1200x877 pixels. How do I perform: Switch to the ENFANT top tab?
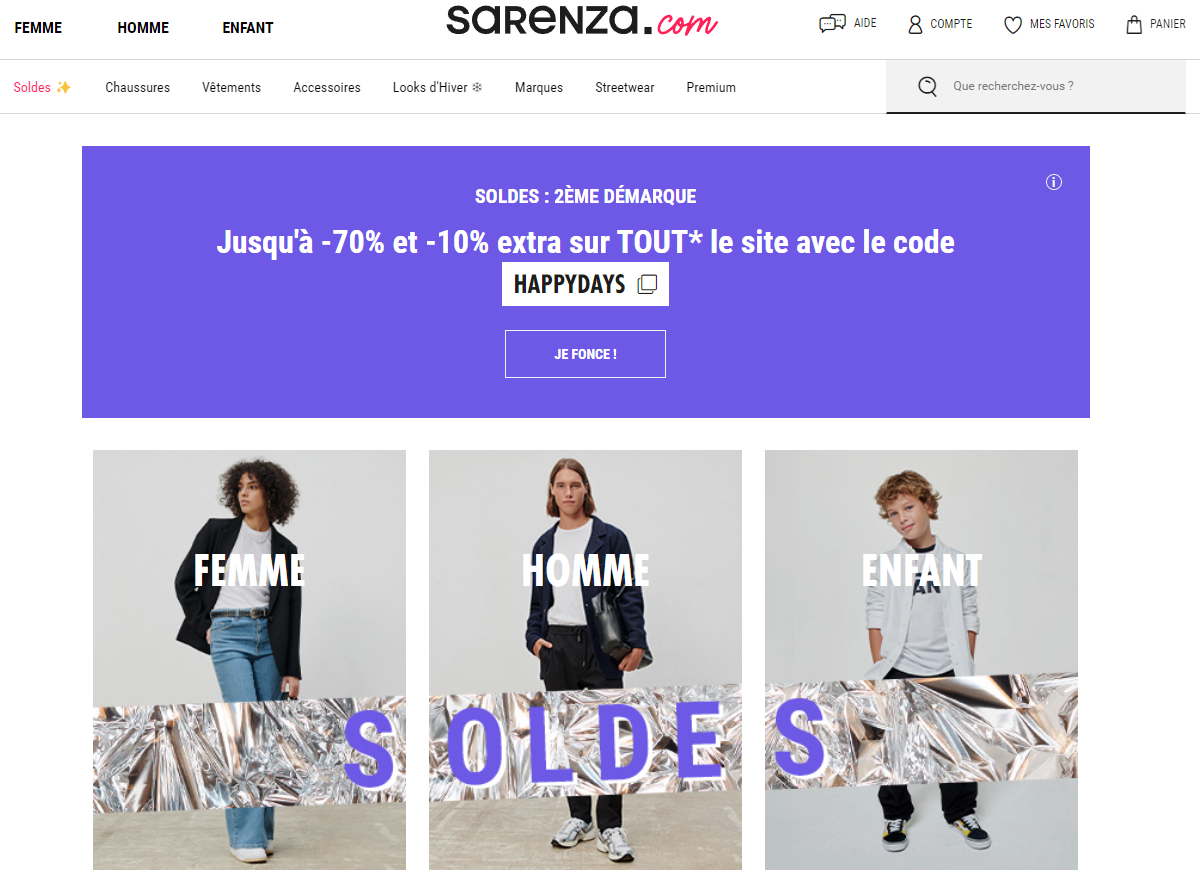point(248,28)
